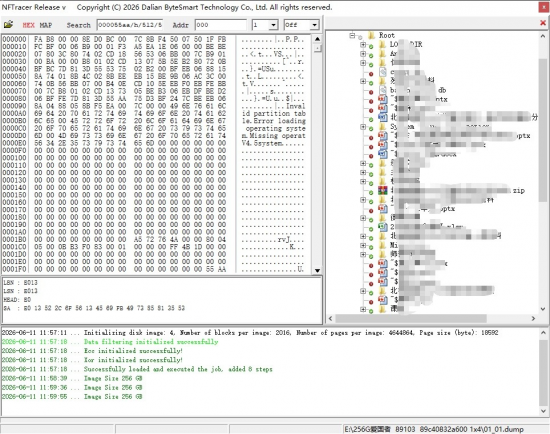Viewport: 550px width, 434px height.
Task: Select the Root folder icon
Action: [x=371, y=35]
